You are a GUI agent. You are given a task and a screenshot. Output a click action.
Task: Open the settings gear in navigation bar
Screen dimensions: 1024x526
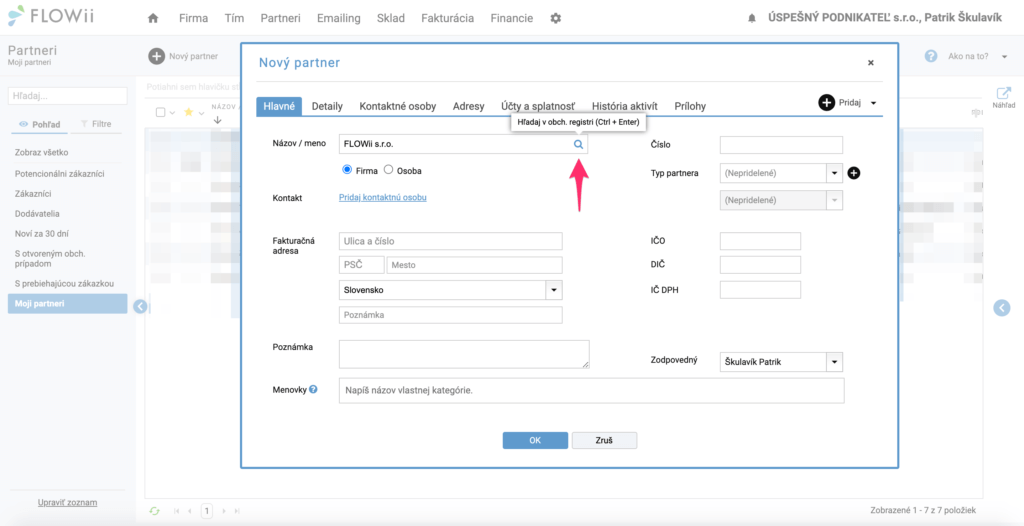556,18
